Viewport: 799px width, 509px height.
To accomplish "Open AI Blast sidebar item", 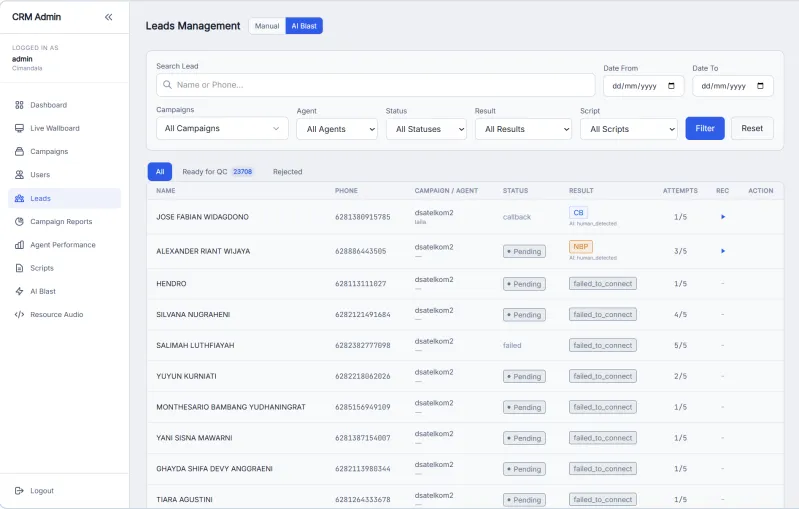I will [65, 291].
